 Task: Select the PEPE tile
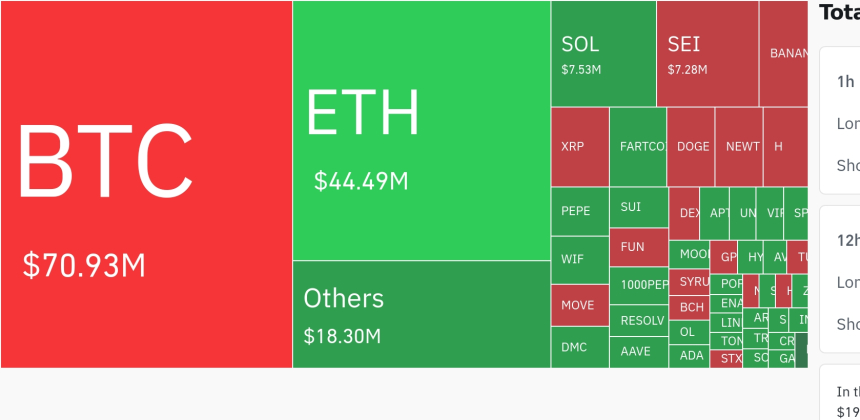pyautogui.click(x=579, y=211)
